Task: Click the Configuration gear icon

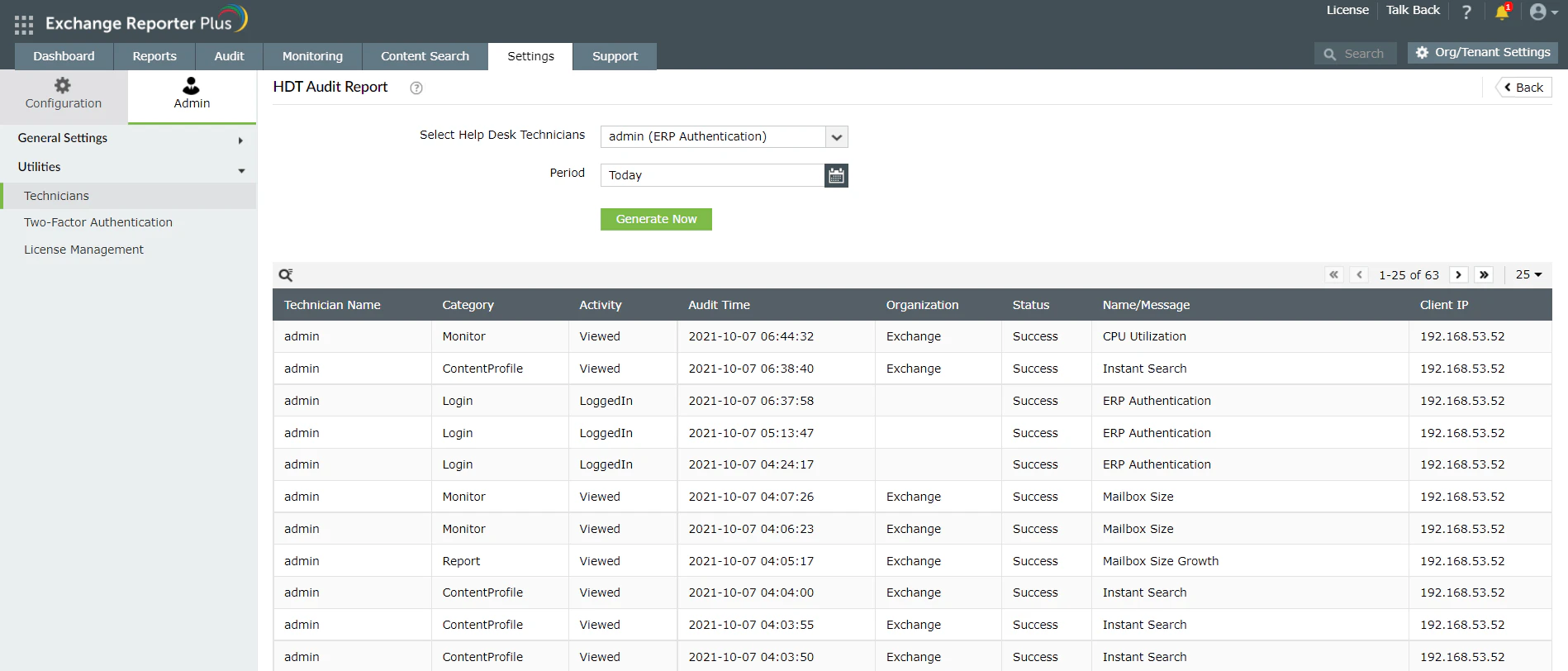Action: tap(63, 85)
